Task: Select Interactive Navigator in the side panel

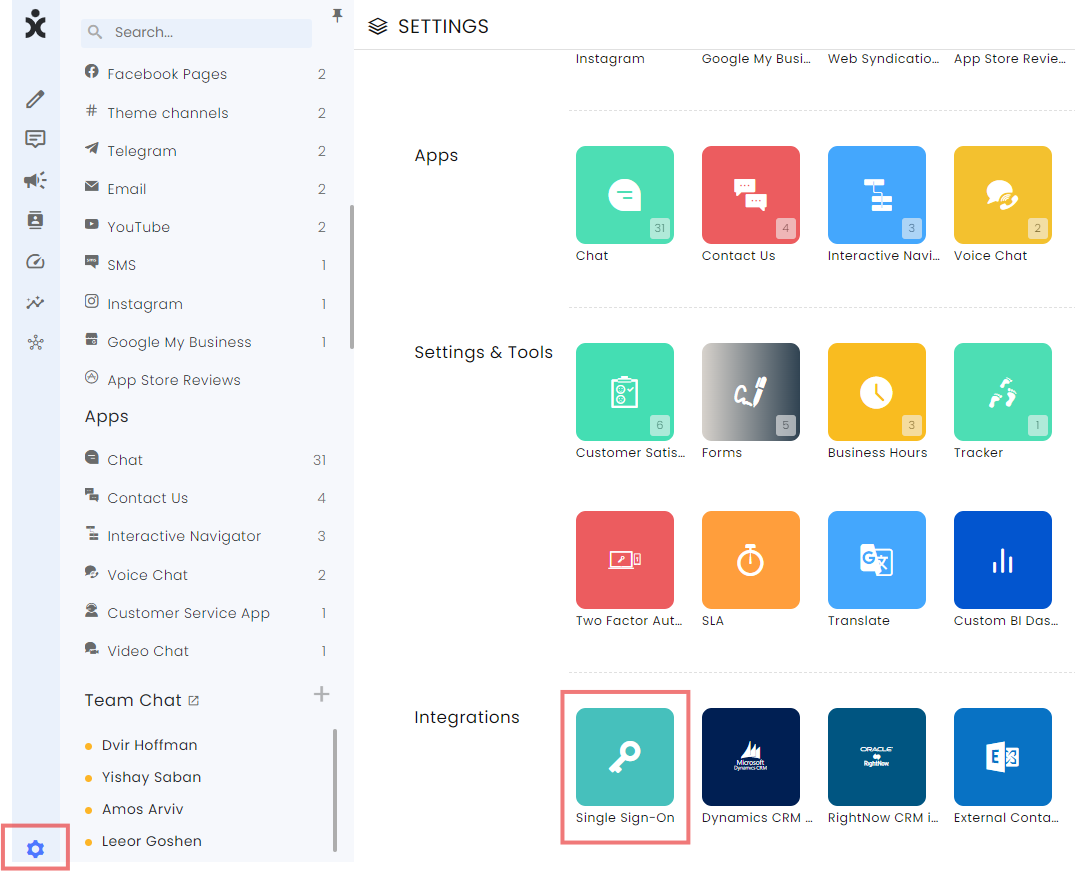Action: 205,536
